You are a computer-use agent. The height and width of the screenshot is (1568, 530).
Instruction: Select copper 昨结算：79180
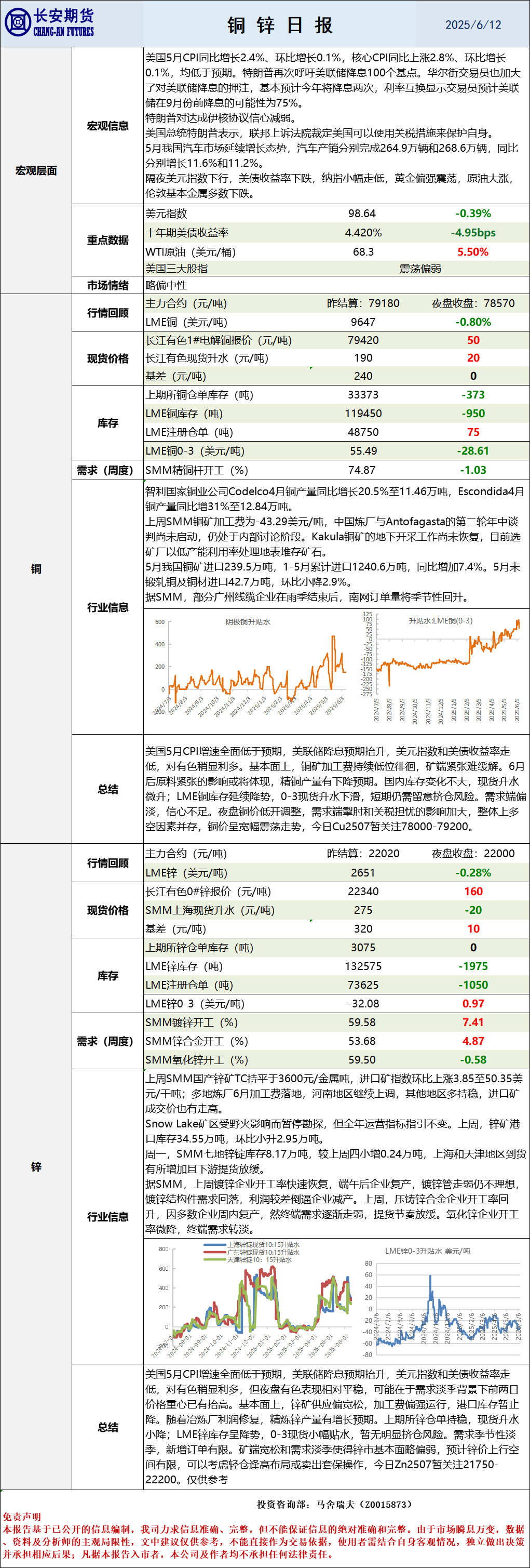point(363,303)
